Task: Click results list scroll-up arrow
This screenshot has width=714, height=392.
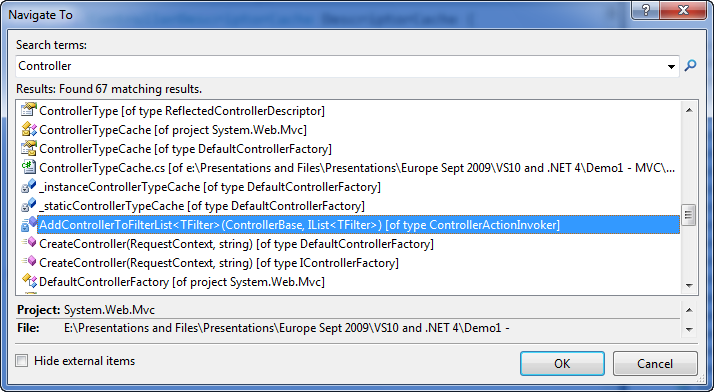Action: tap(689, 110)
